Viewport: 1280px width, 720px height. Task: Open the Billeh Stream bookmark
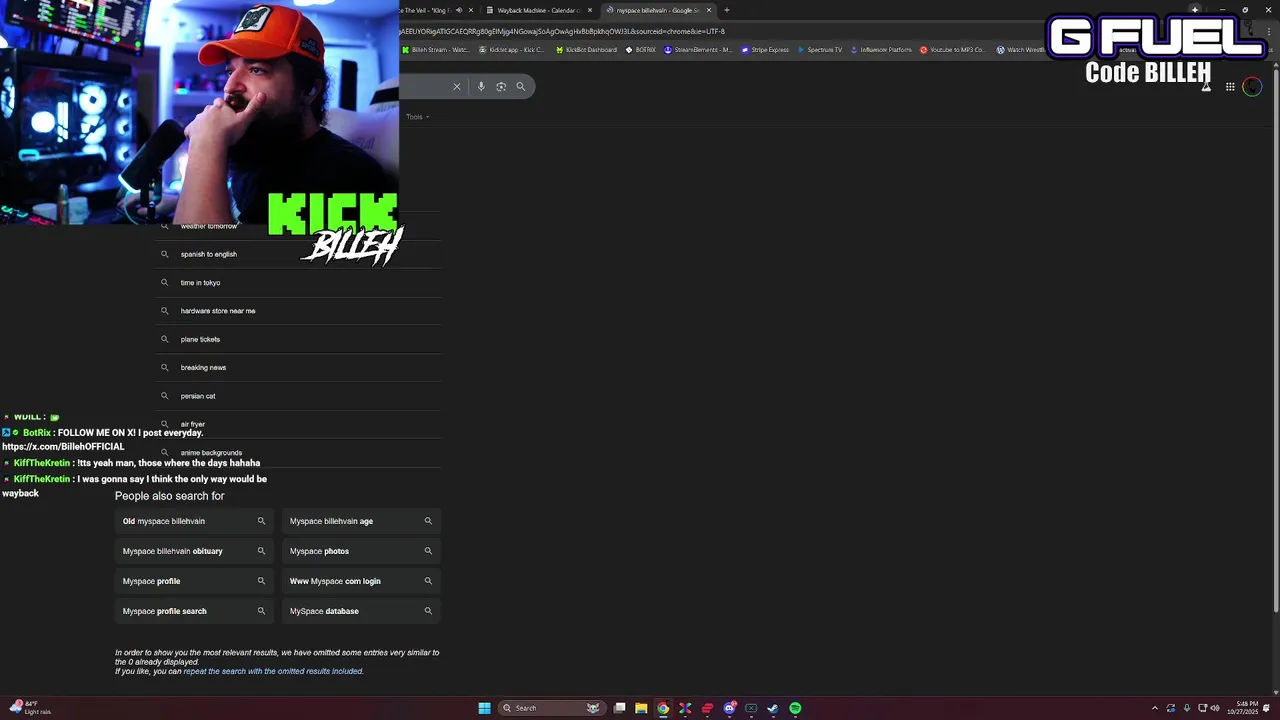pos(435,49)
